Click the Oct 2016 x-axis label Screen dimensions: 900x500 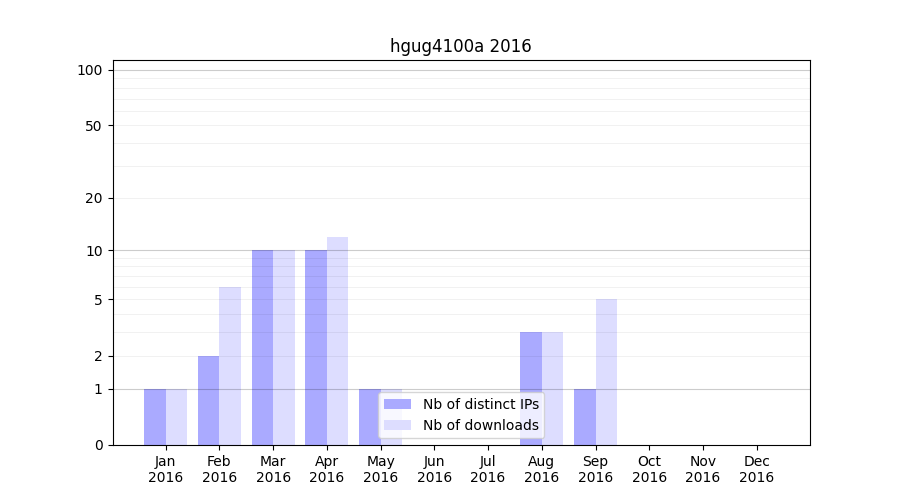click(649, 469)
